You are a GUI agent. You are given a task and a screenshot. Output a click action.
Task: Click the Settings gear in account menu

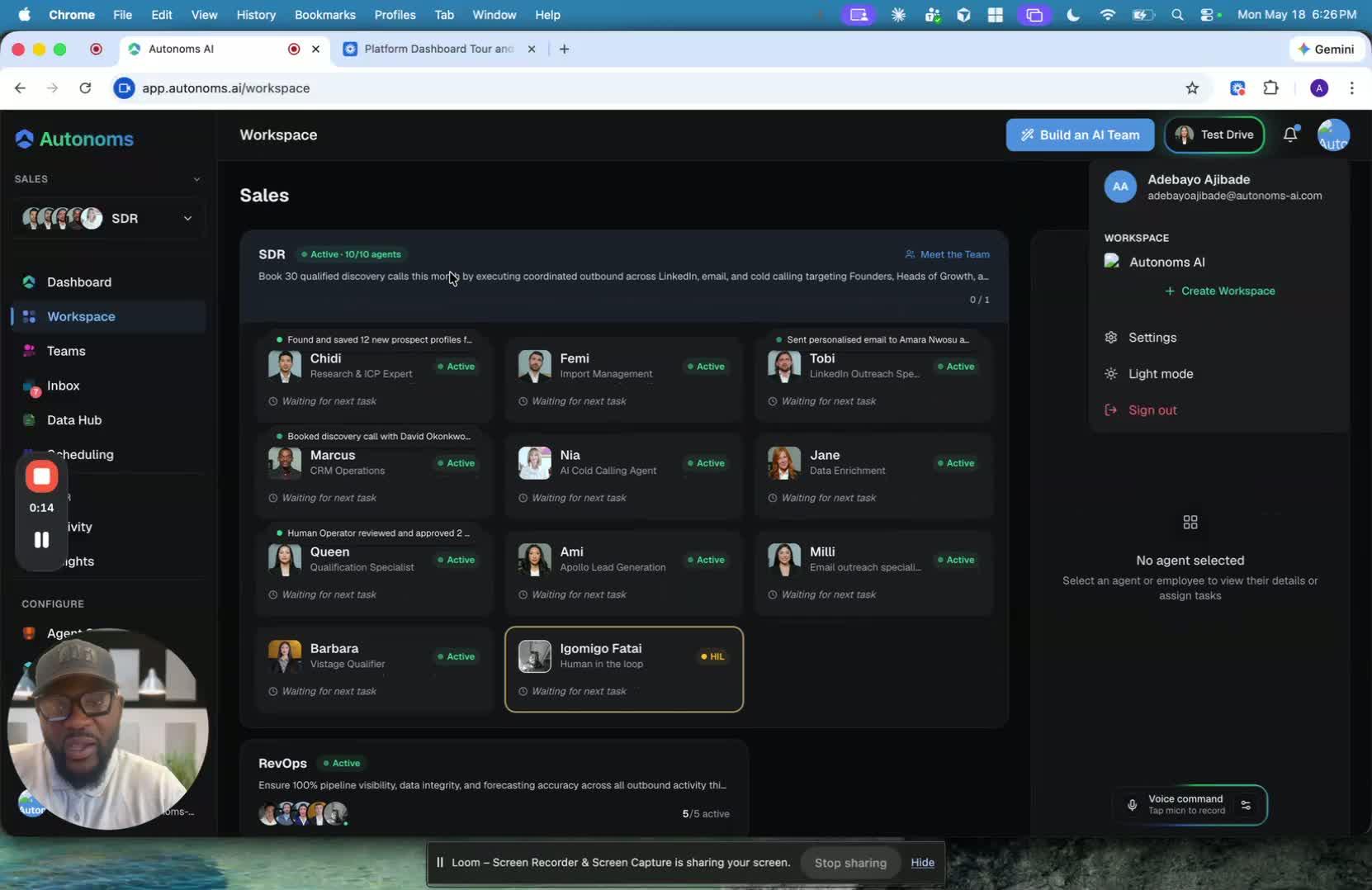tap(1111, 338)
